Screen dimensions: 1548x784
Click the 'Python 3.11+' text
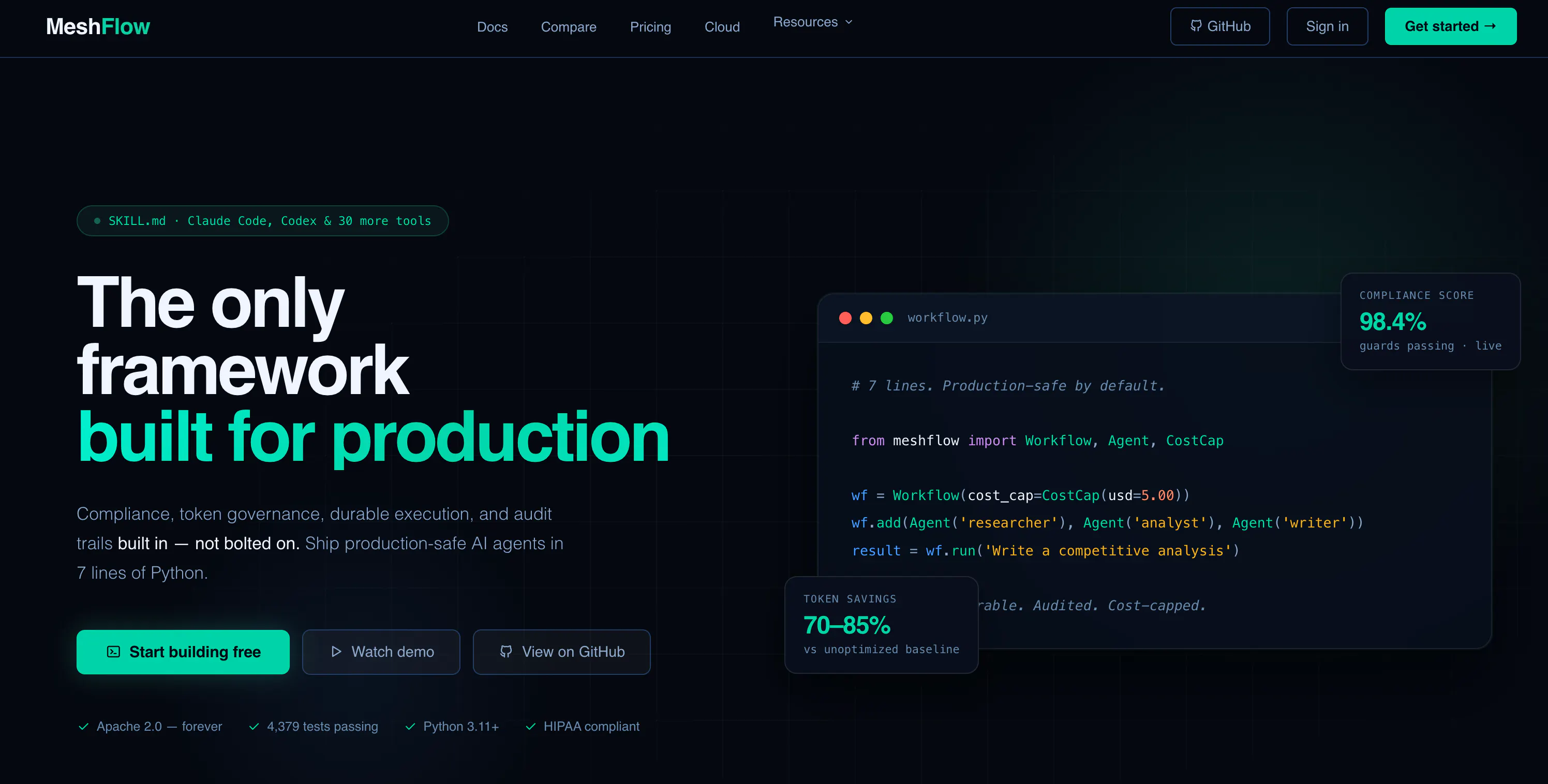pyautogui.click(x=461, y=727)
